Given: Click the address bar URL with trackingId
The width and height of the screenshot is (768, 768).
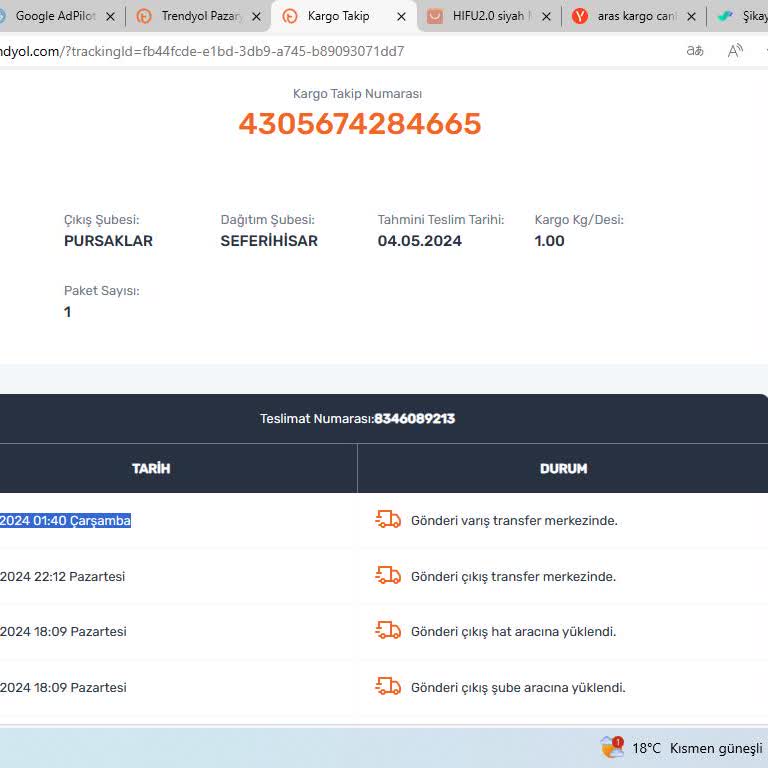Looking at the screenshot, I should (202, 51).
